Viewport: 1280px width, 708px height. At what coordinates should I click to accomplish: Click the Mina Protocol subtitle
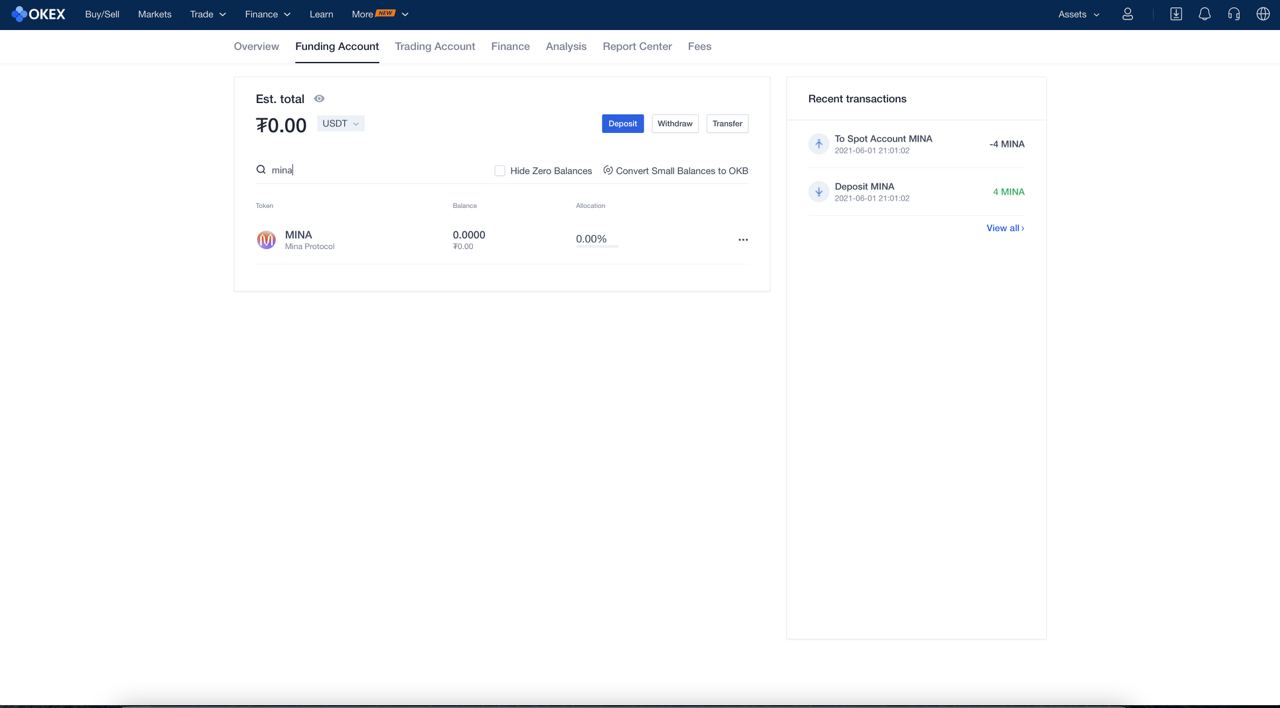click(x=310, y=247)
